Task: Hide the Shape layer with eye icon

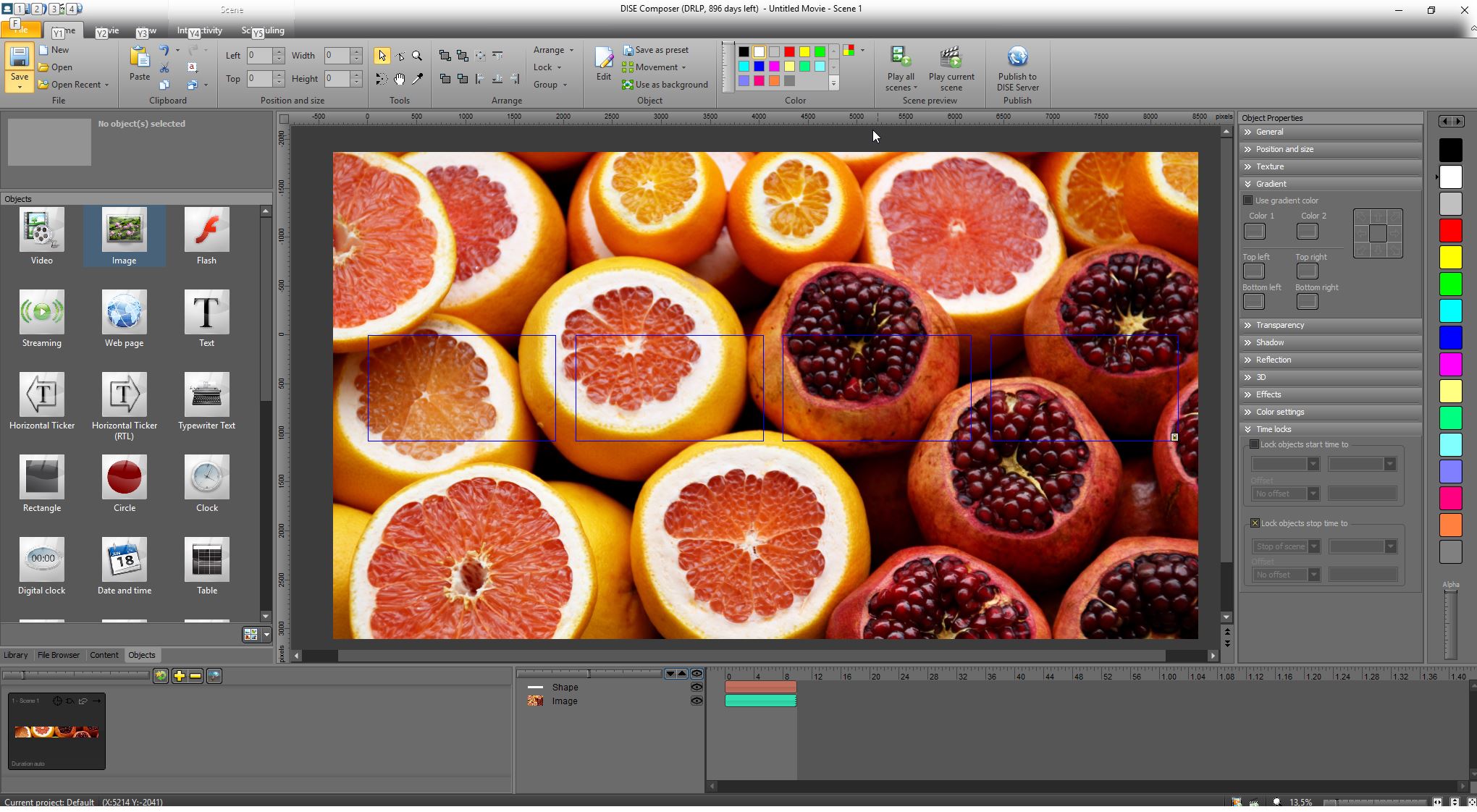Action: (697, 688)
